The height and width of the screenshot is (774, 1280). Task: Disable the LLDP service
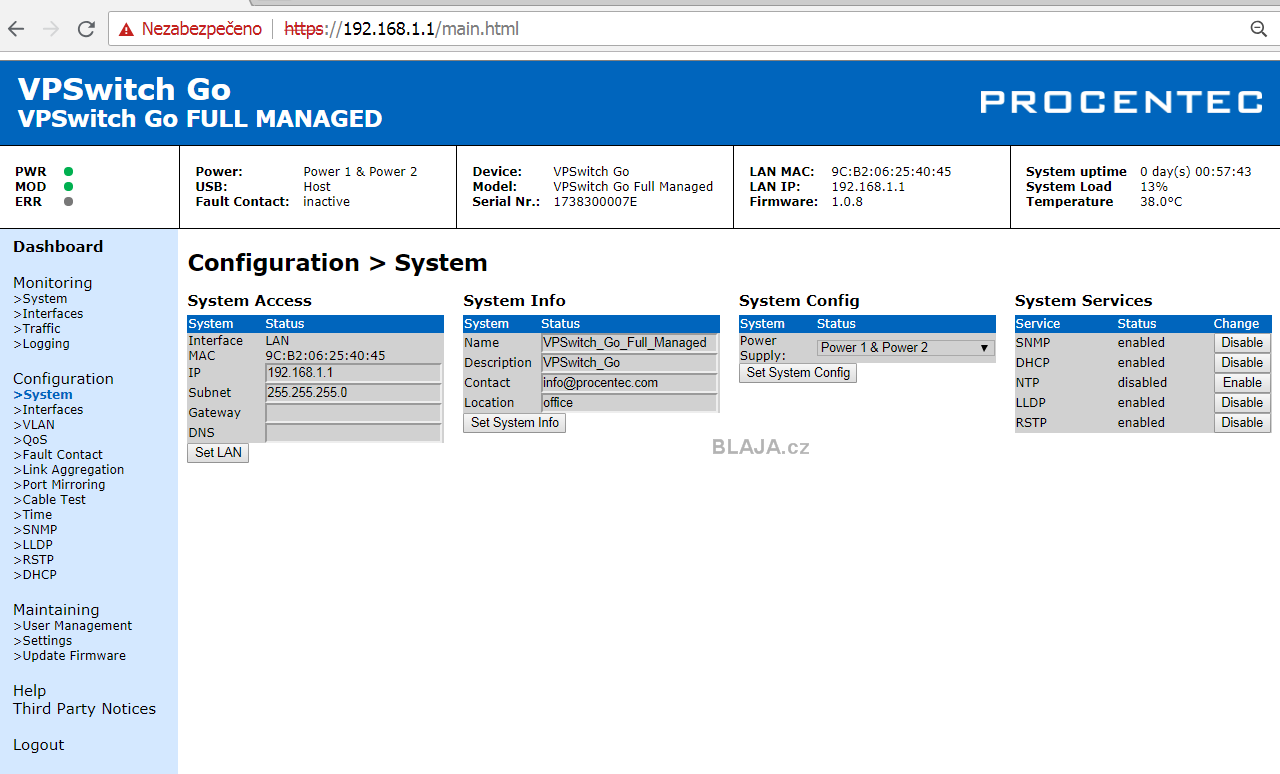1242,403
